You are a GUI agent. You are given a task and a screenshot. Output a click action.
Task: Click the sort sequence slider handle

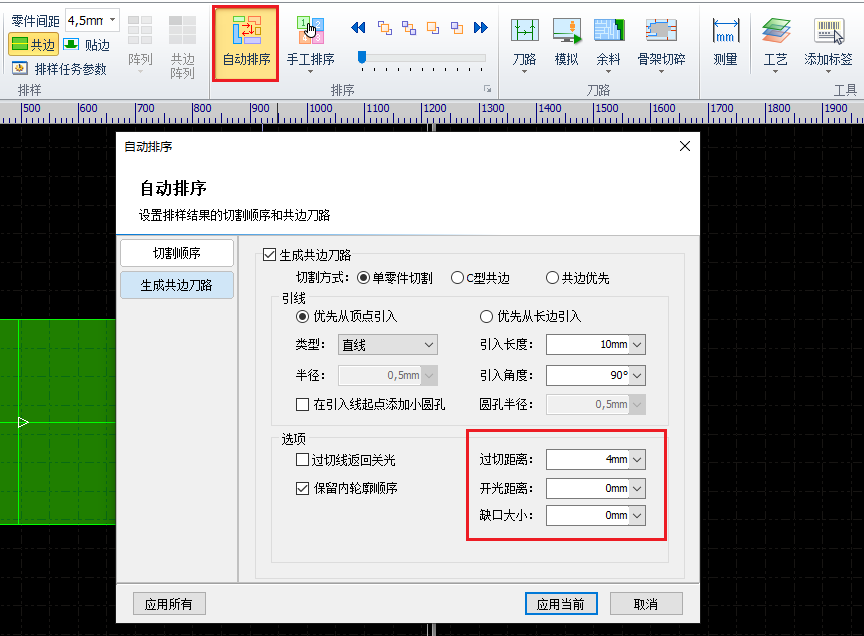pos(361,57)
